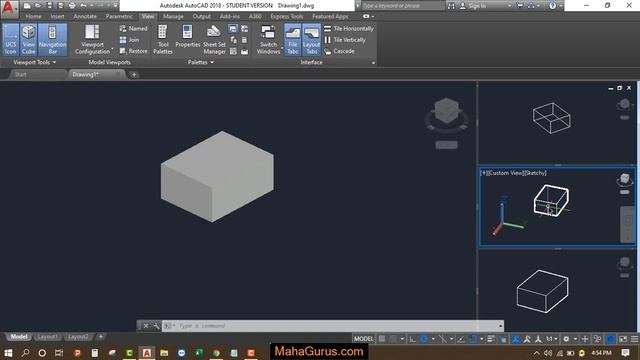Expand the Palettes panel
Viewport: 640px width, 360px height.
(200, 62)
